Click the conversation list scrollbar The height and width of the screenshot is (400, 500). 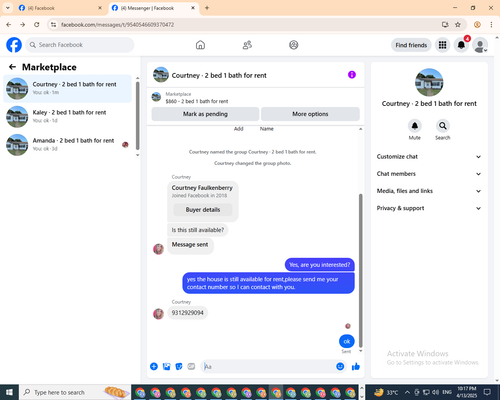pyautogui.click(x=137, y=117)
